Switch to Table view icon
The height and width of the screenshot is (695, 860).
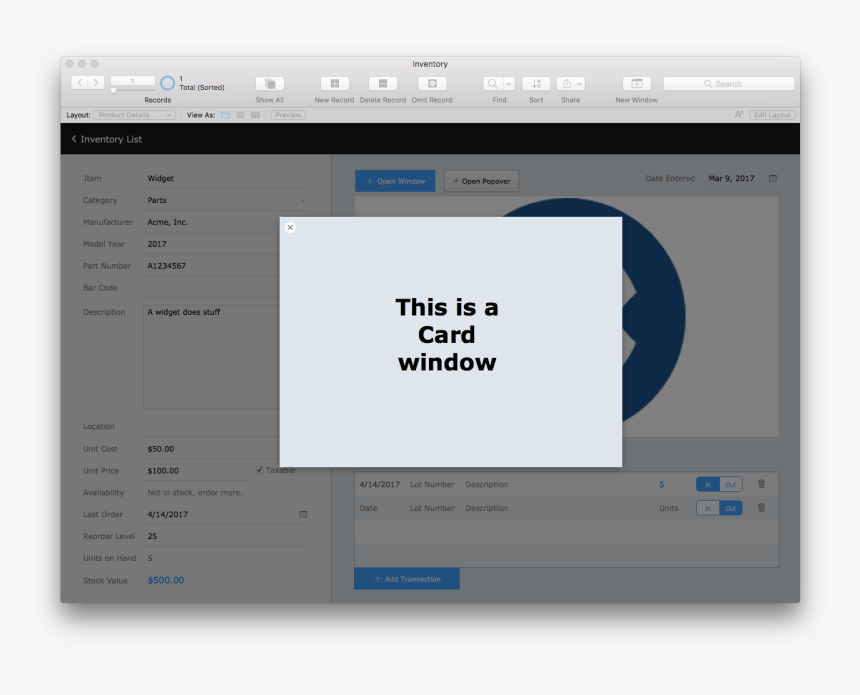click(x=256, y=115)
